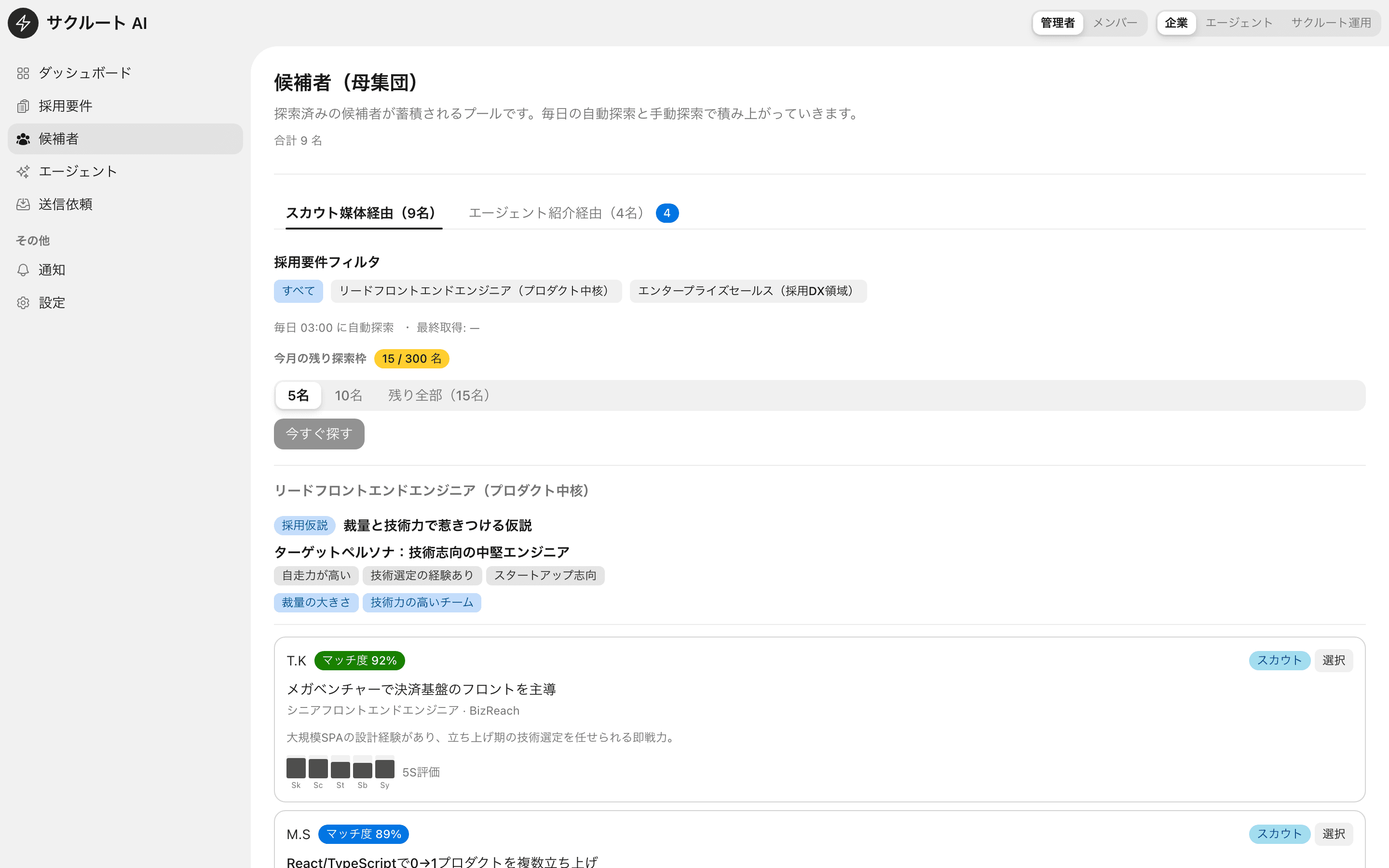Viewport: 1389px width, 868px height.
Task: Open ダッシュボード in the sidebar
Action: pos(125,73)
